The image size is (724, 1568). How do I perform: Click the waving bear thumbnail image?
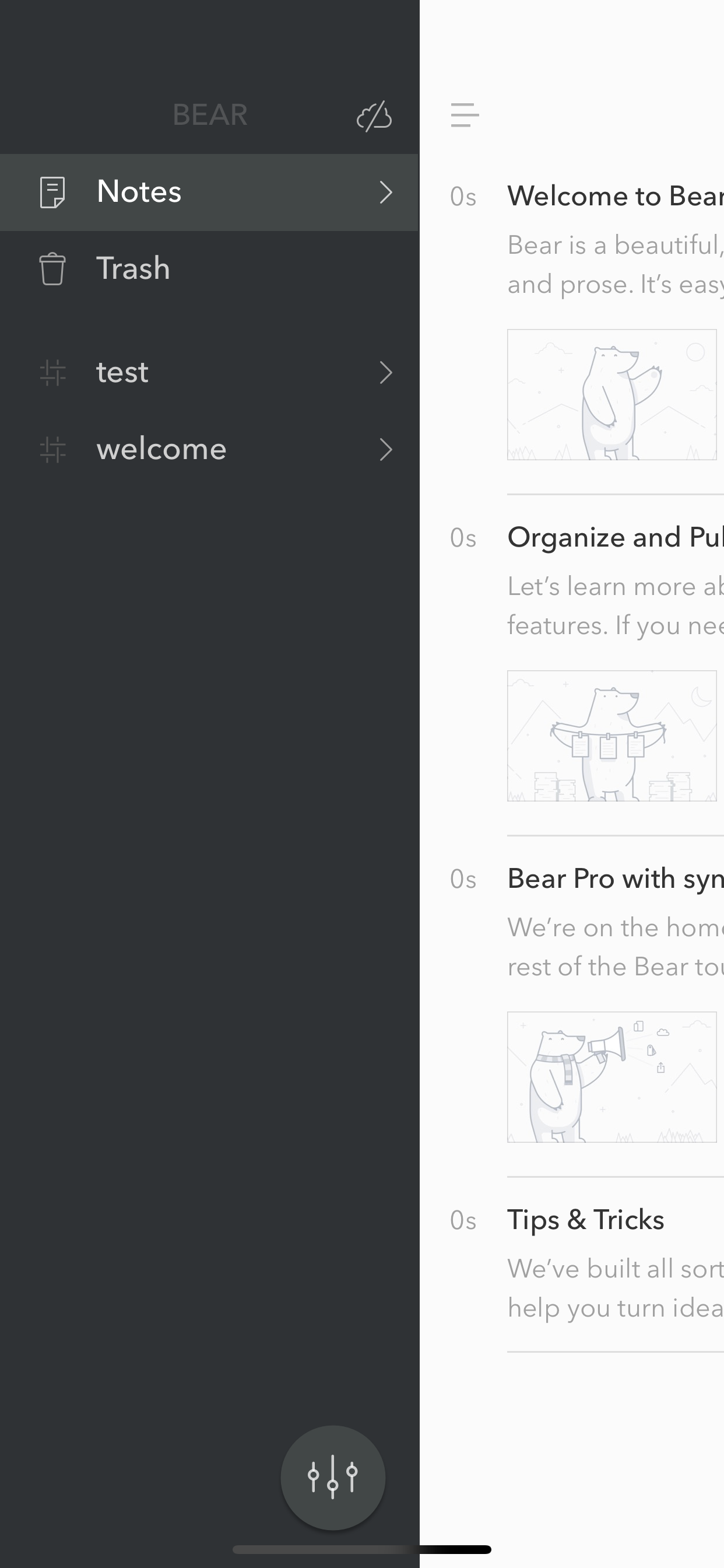coord(612,394)
